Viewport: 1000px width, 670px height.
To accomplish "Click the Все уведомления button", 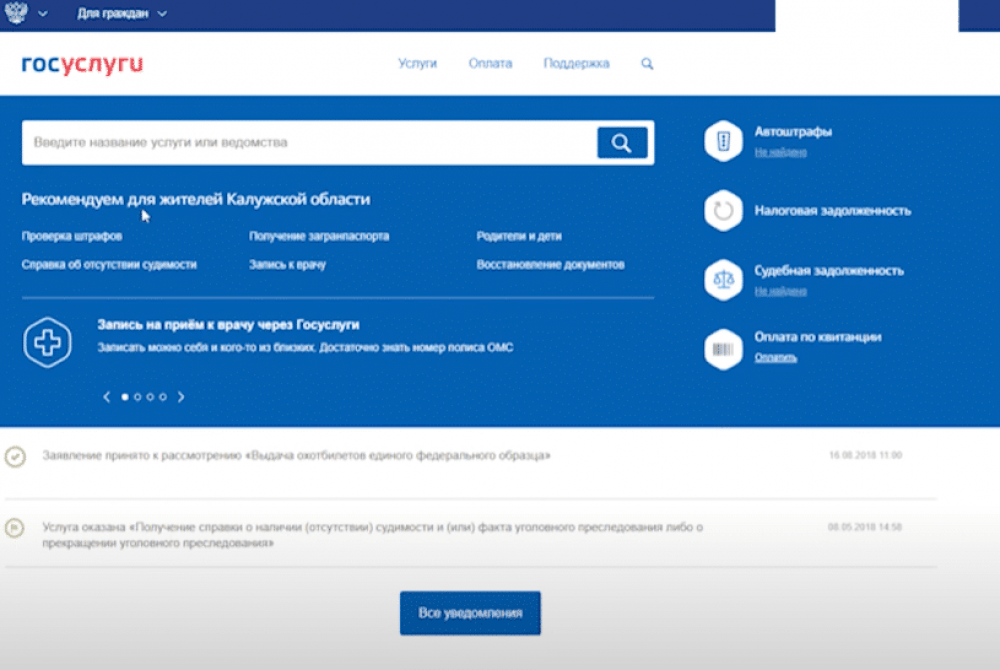I will (x=470, y=613).
